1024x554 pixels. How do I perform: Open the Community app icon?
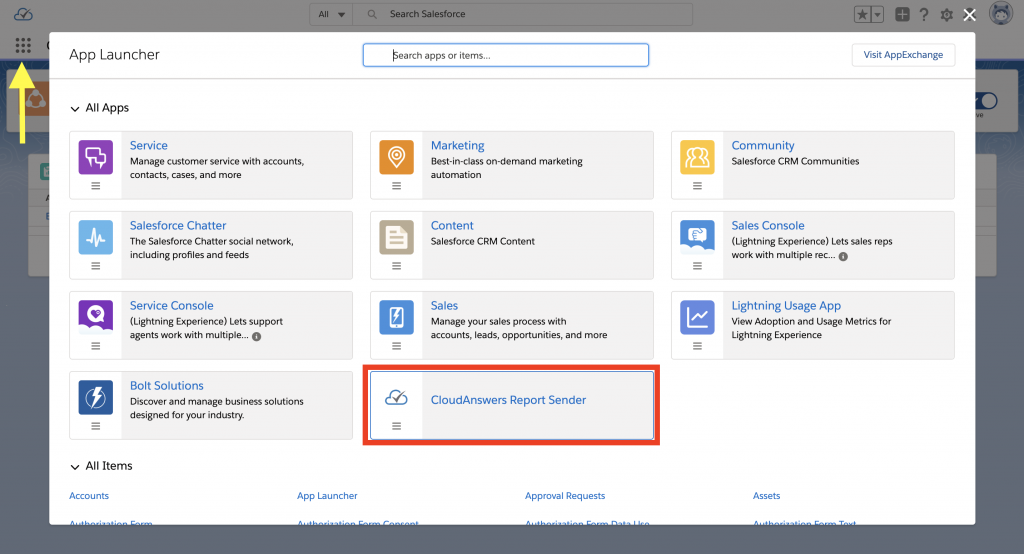tap(697, 157)
